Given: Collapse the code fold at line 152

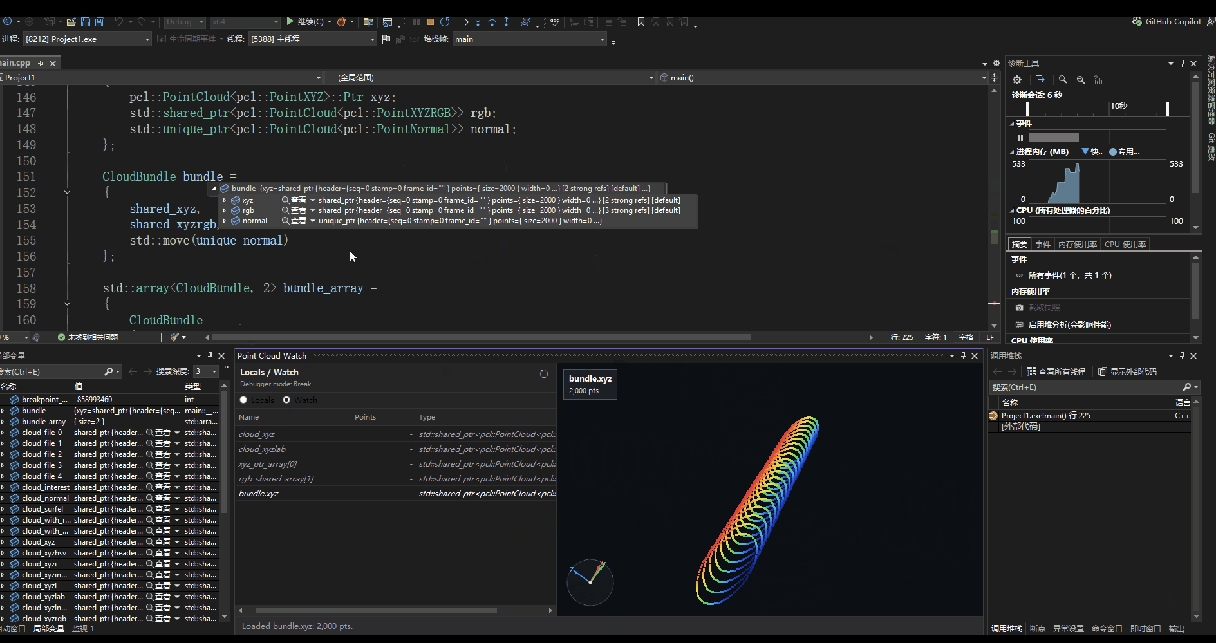Looking at the screenshot, I should [x=67, y=192].
